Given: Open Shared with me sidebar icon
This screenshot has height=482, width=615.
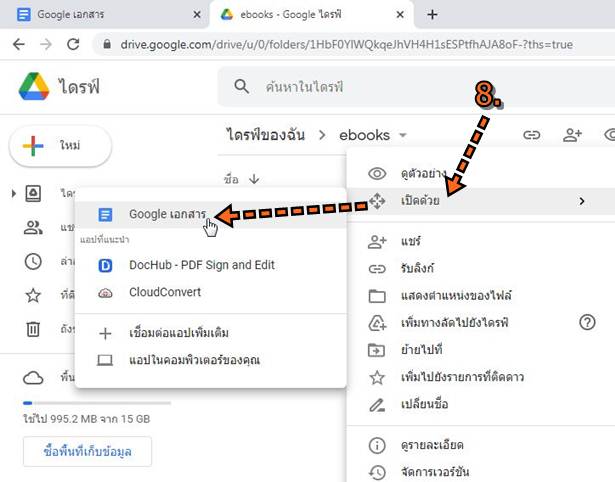Looking at the screenshot, I should [x=33, y=227].
